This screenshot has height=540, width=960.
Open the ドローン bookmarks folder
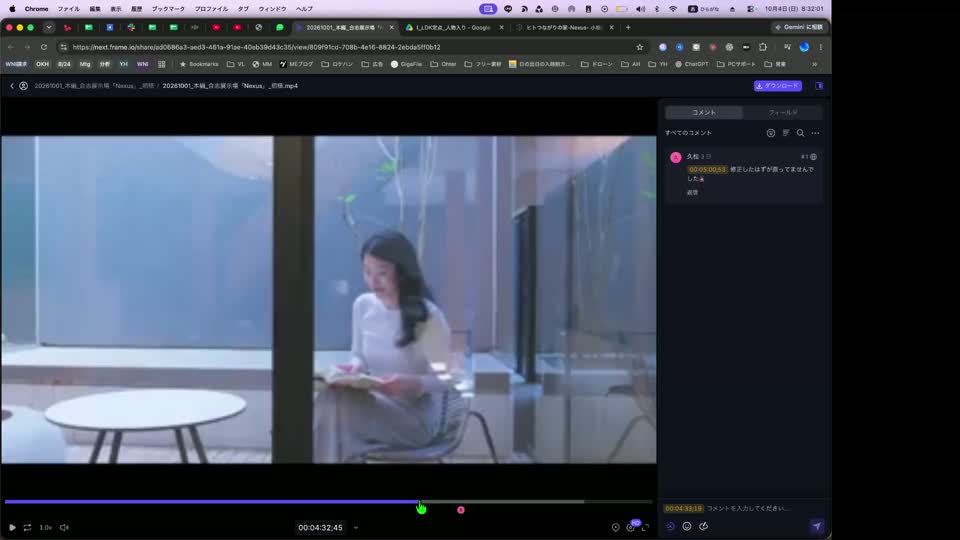click(597, 64)
